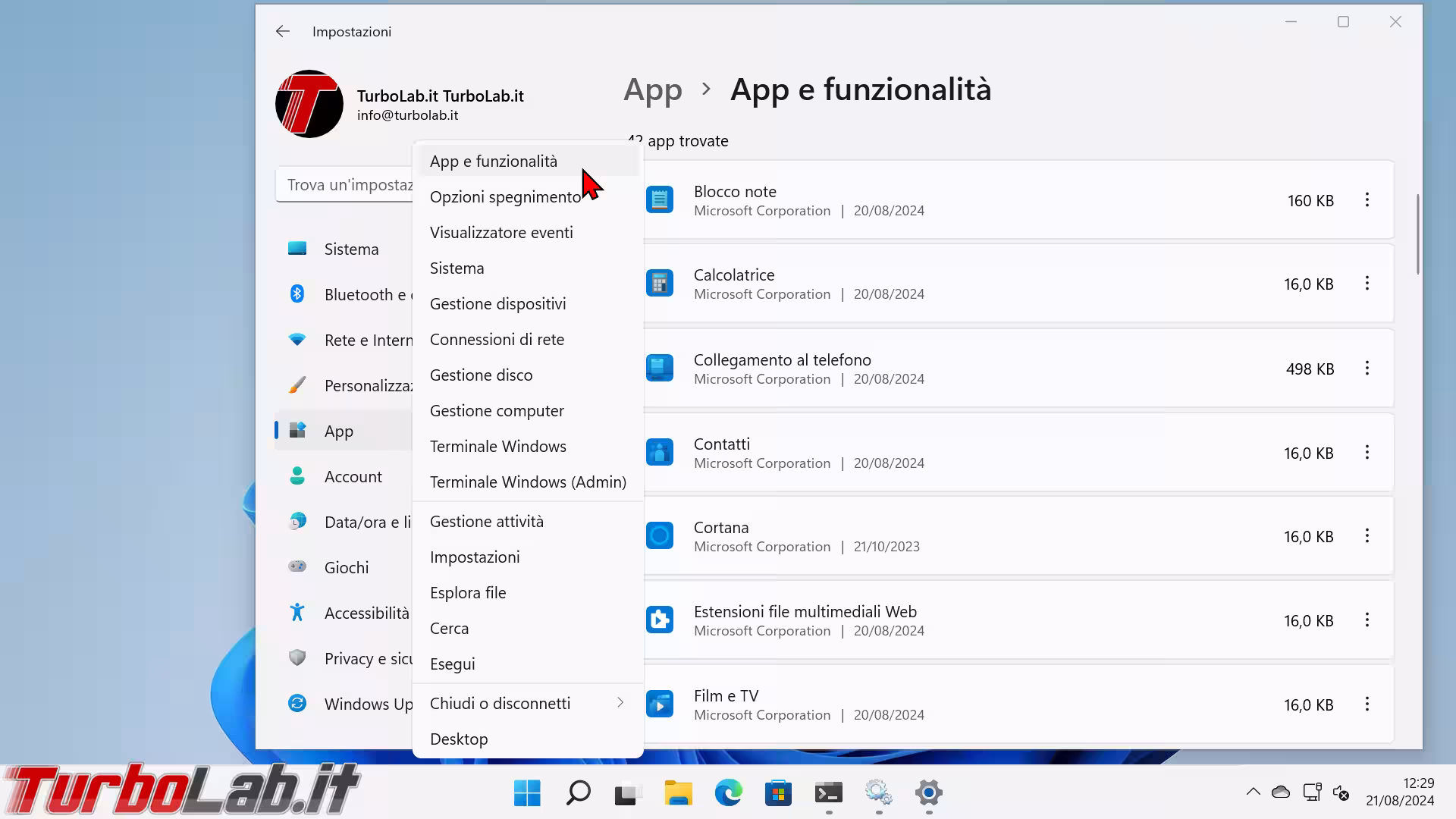Expand the Chiudi o disconnetti submenu
Viewport: 1456px width, 819px height.
click(x=528, y=703)
